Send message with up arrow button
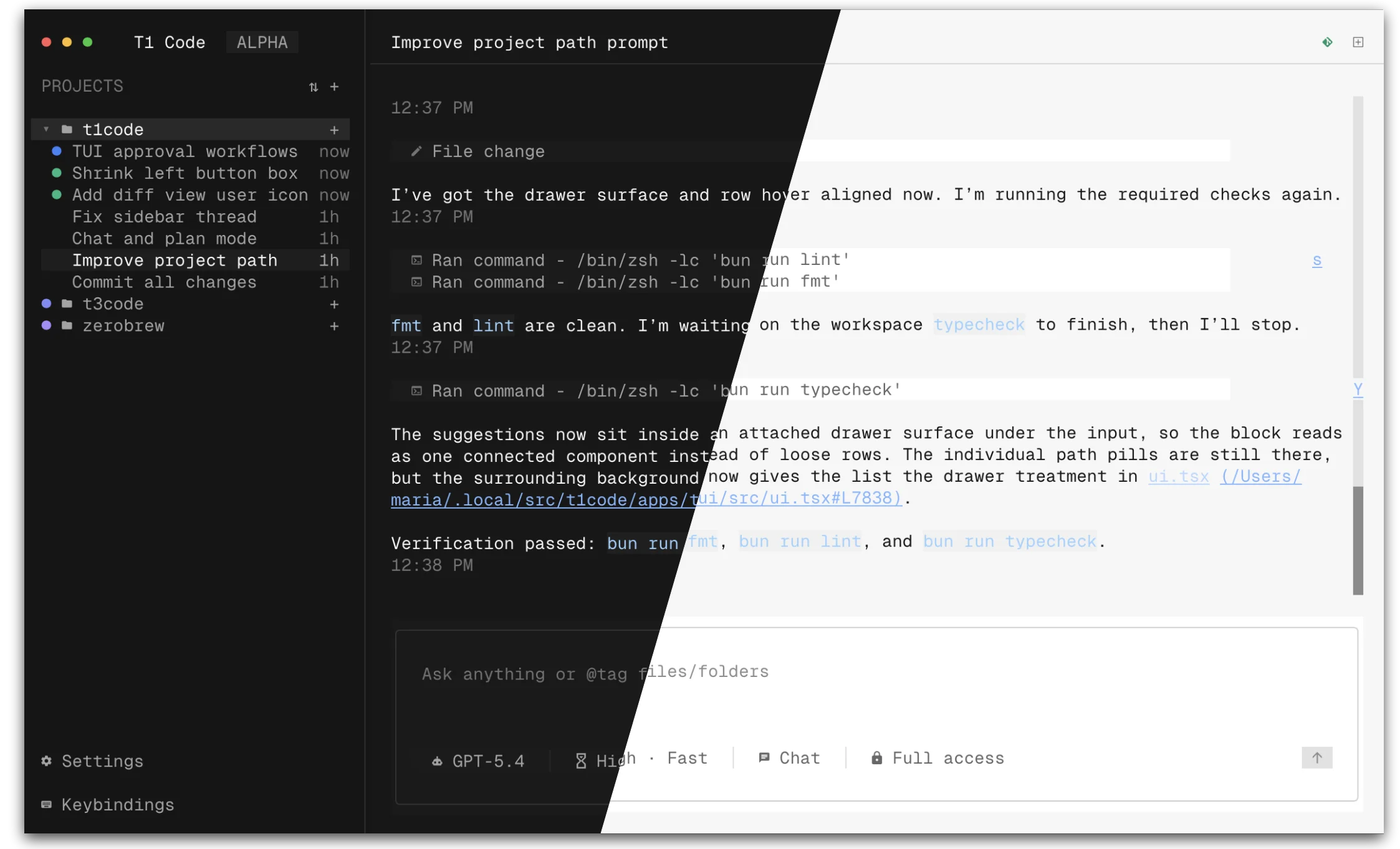The image size is (1400, 849). (x=1316, y=757)
